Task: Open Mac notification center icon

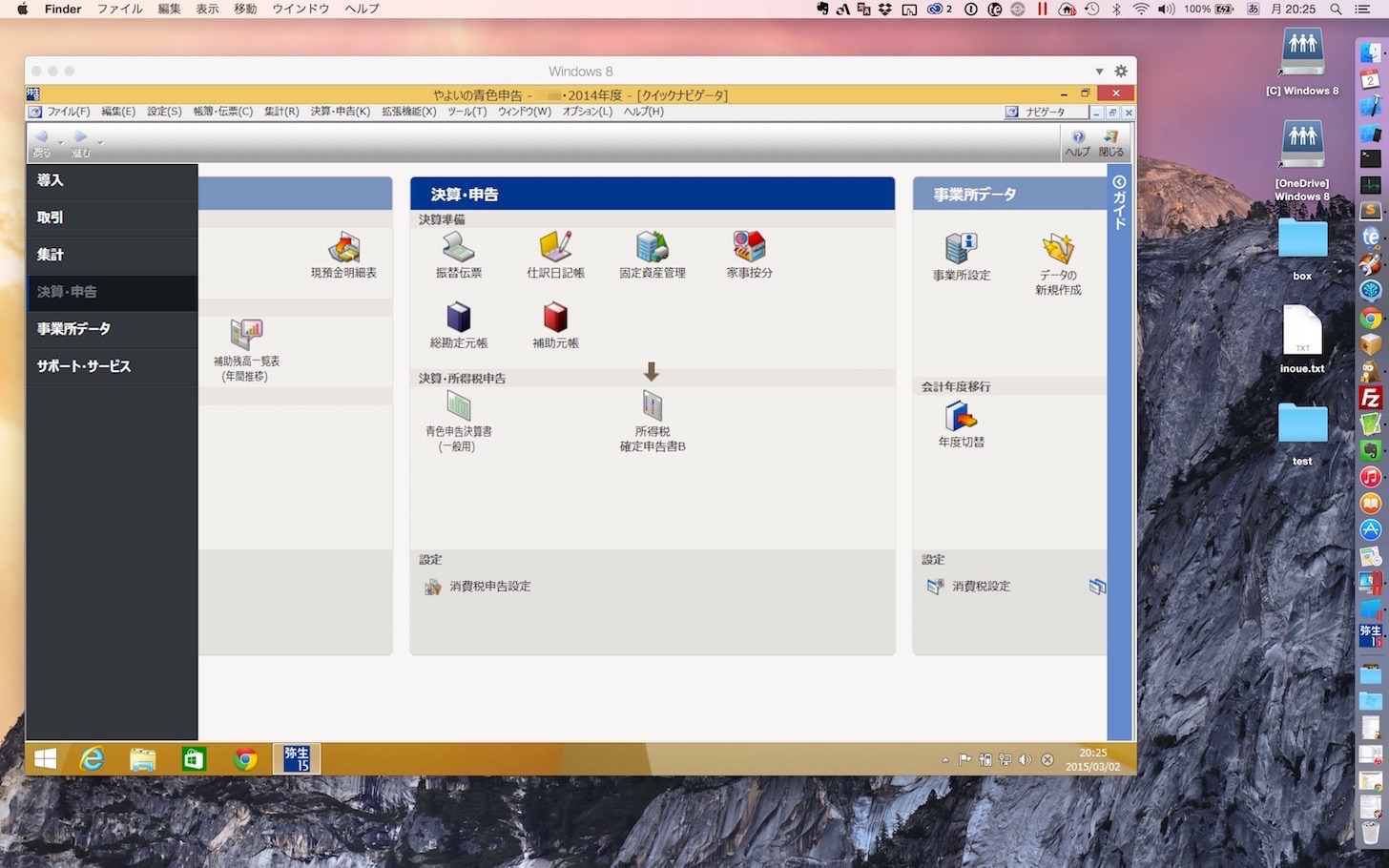Action: (1364, 9)
